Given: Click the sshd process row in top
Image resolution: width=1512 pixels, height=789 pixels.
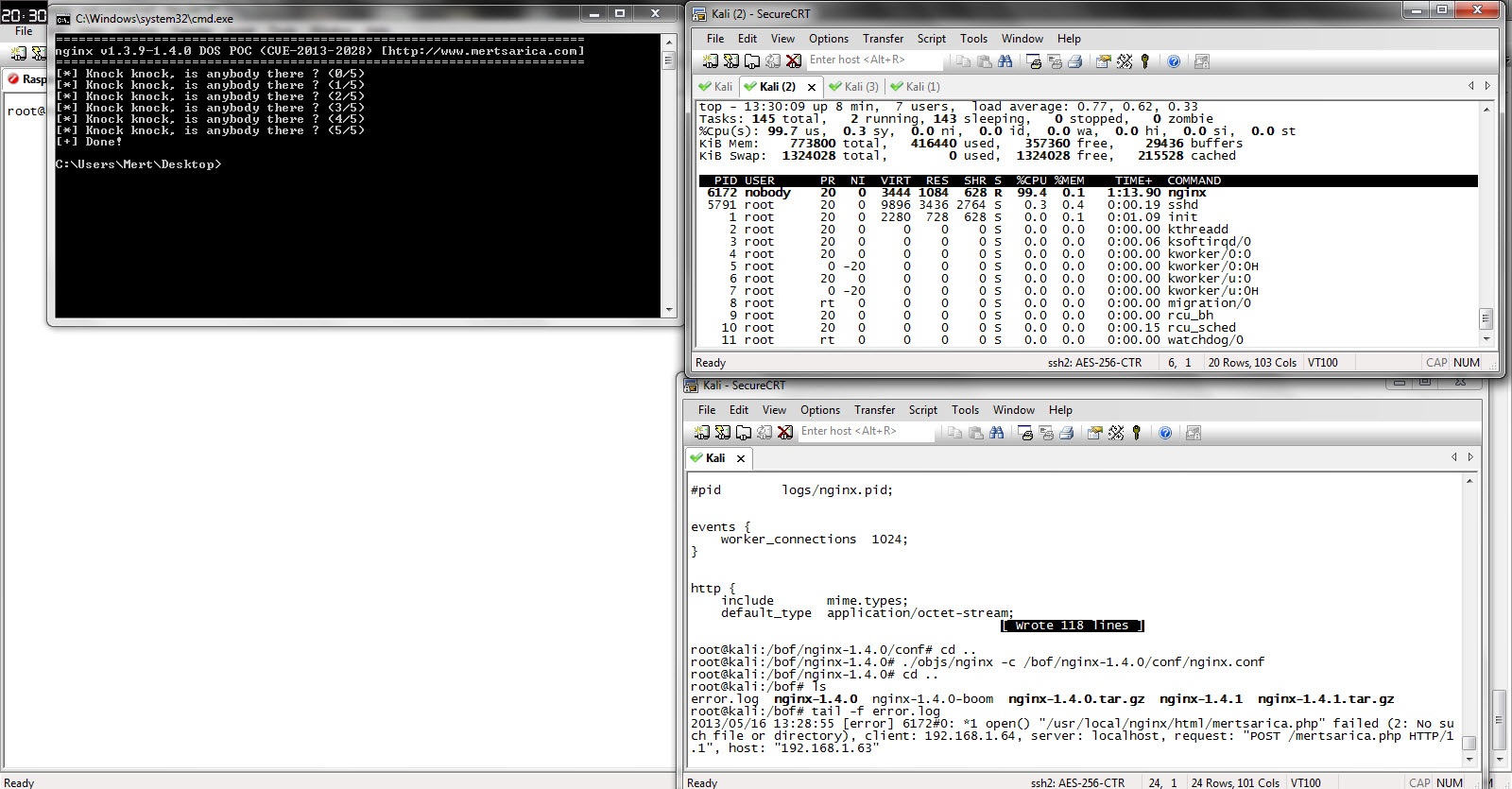Looking at the screenshot, I should click(x=1087, y=205).
